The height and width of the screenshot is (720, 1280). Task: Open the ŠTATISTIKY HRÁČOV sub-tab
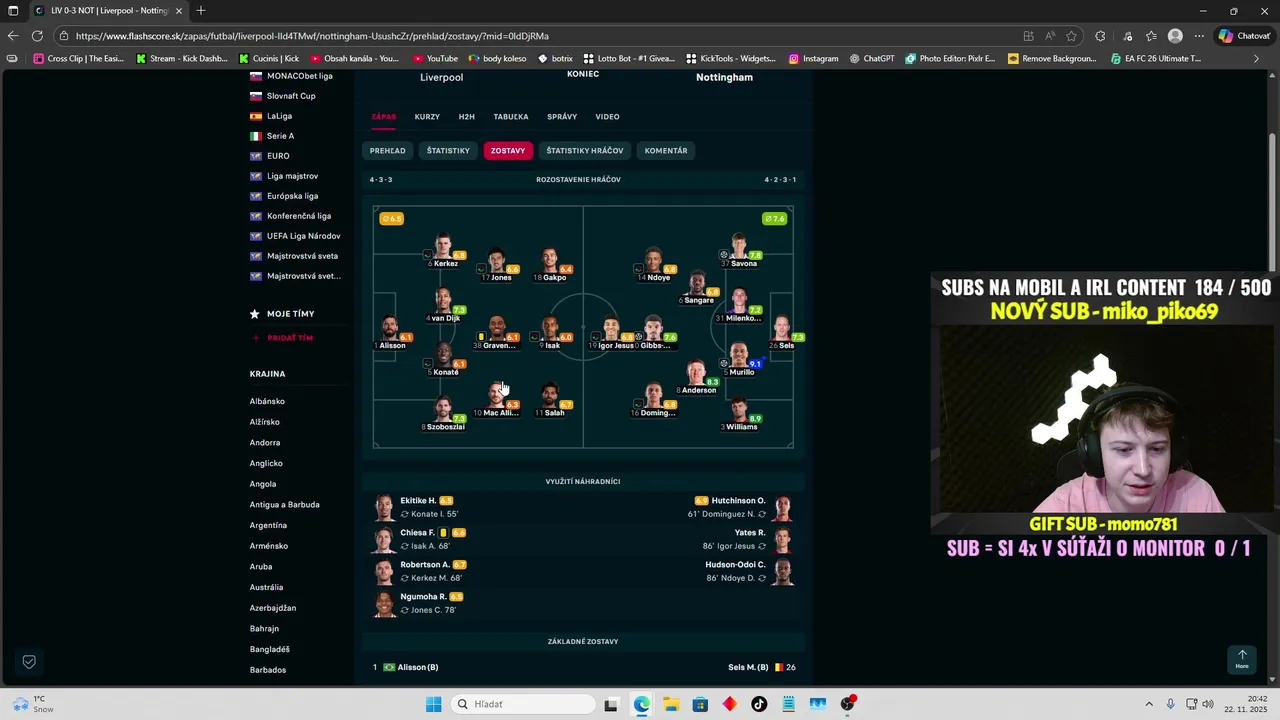click(585, 151)
